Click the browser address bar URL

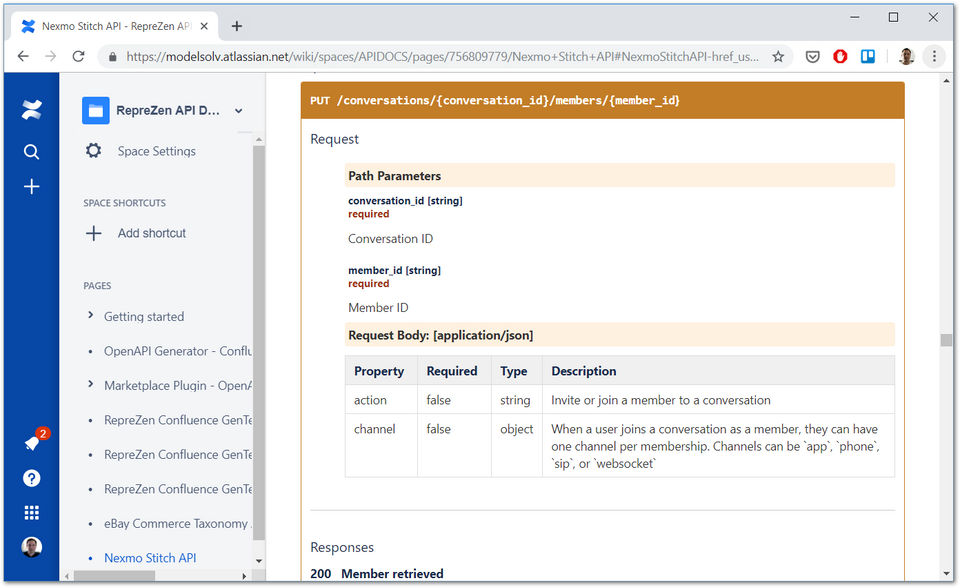point(440,57)
